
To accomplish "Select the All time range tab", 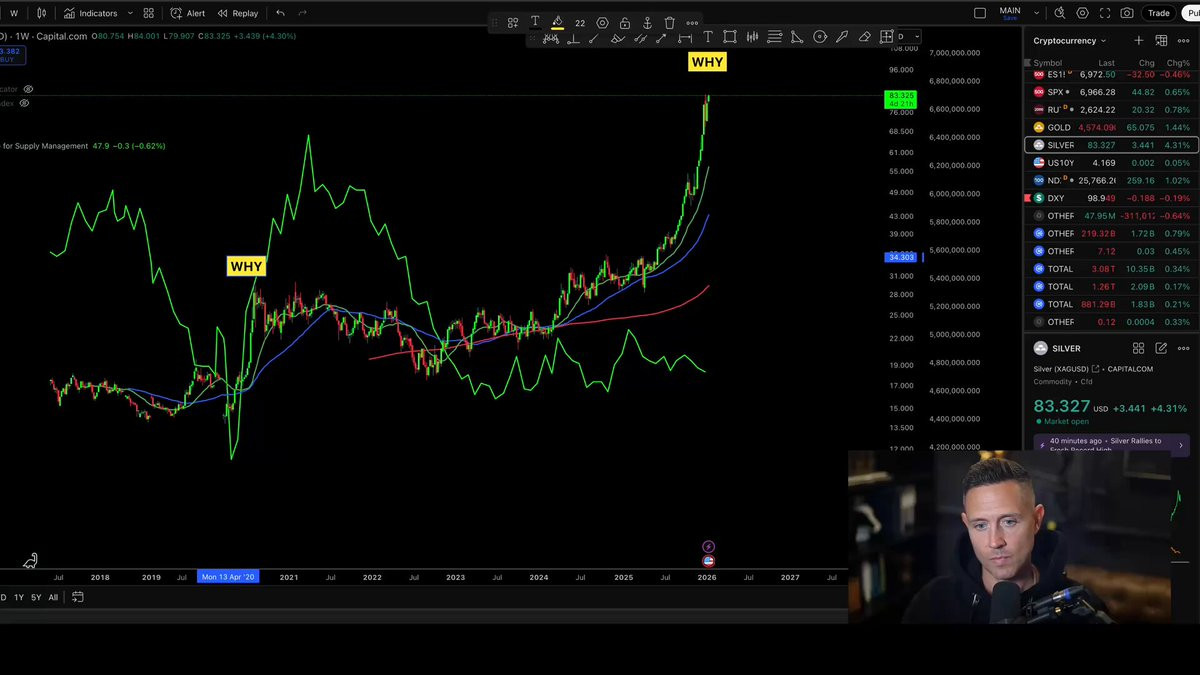I will [x=53, y=597].
